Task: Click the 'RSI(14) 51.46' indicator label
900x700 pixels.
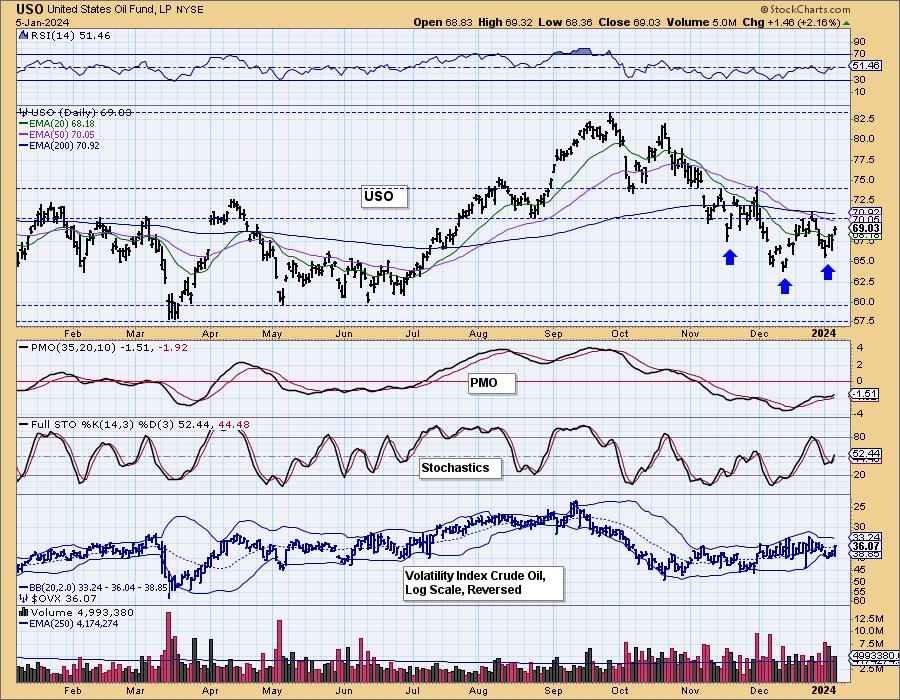Action: click(70, 35)
